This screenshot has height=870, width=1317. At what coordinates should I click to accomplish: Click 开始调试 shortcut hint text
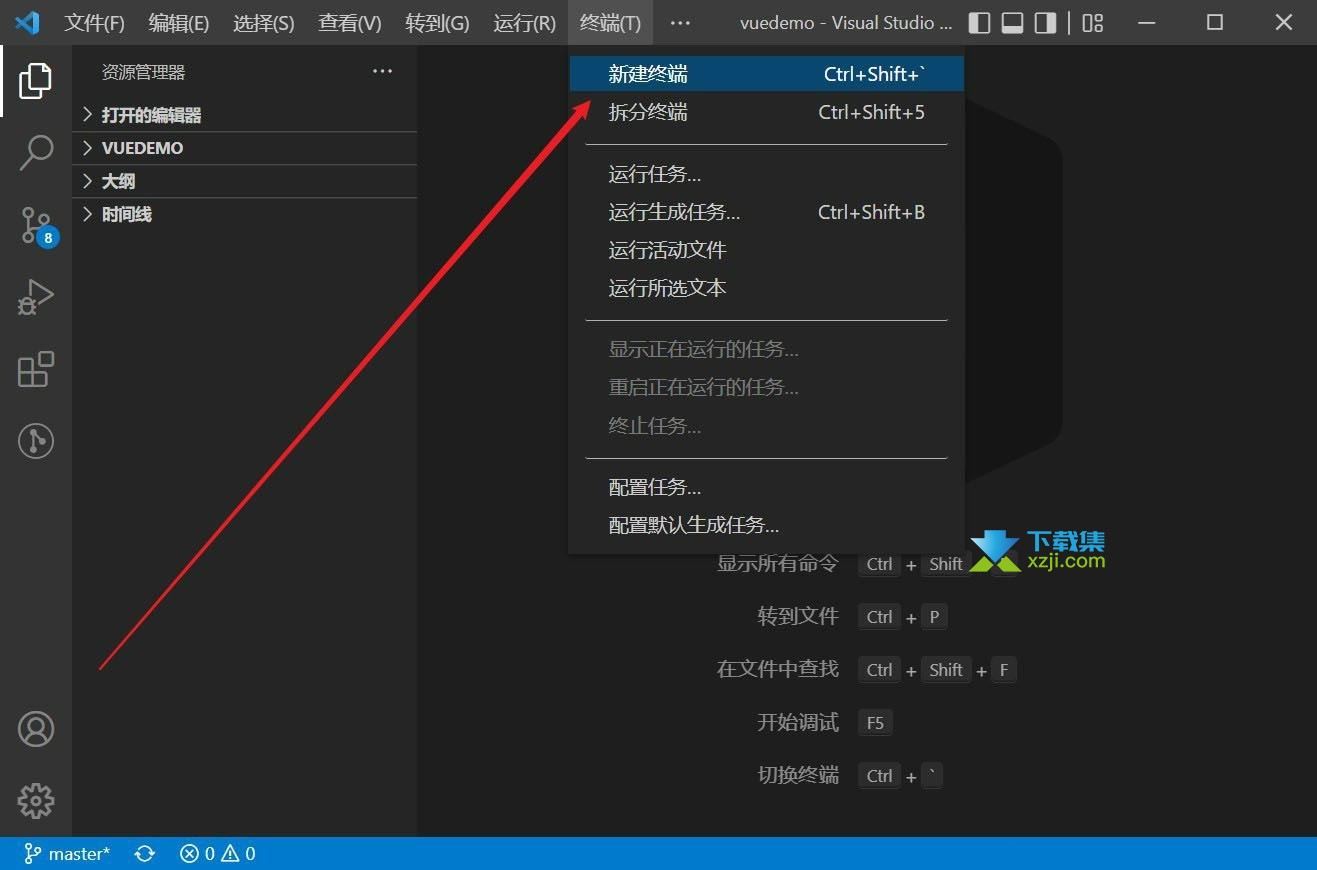[798, 722]
